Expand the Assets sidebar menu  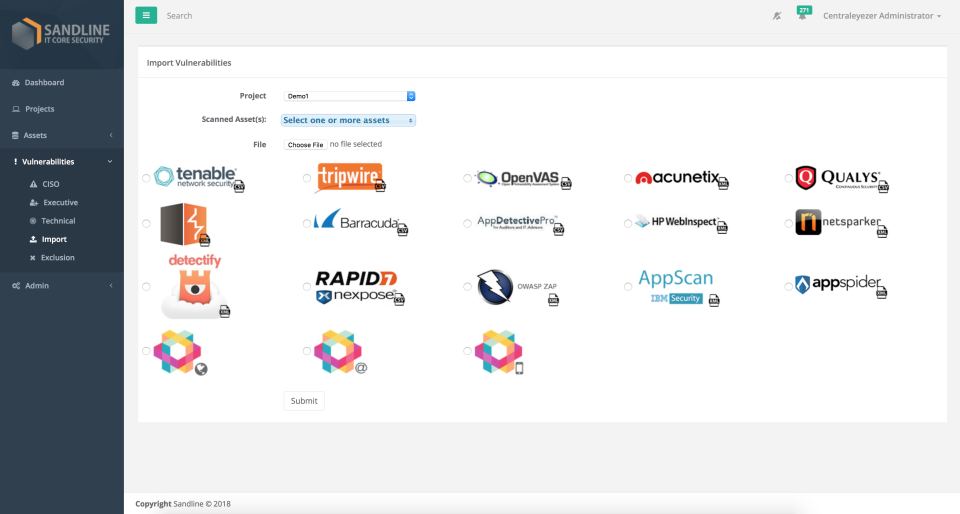[x=62, y=135]
